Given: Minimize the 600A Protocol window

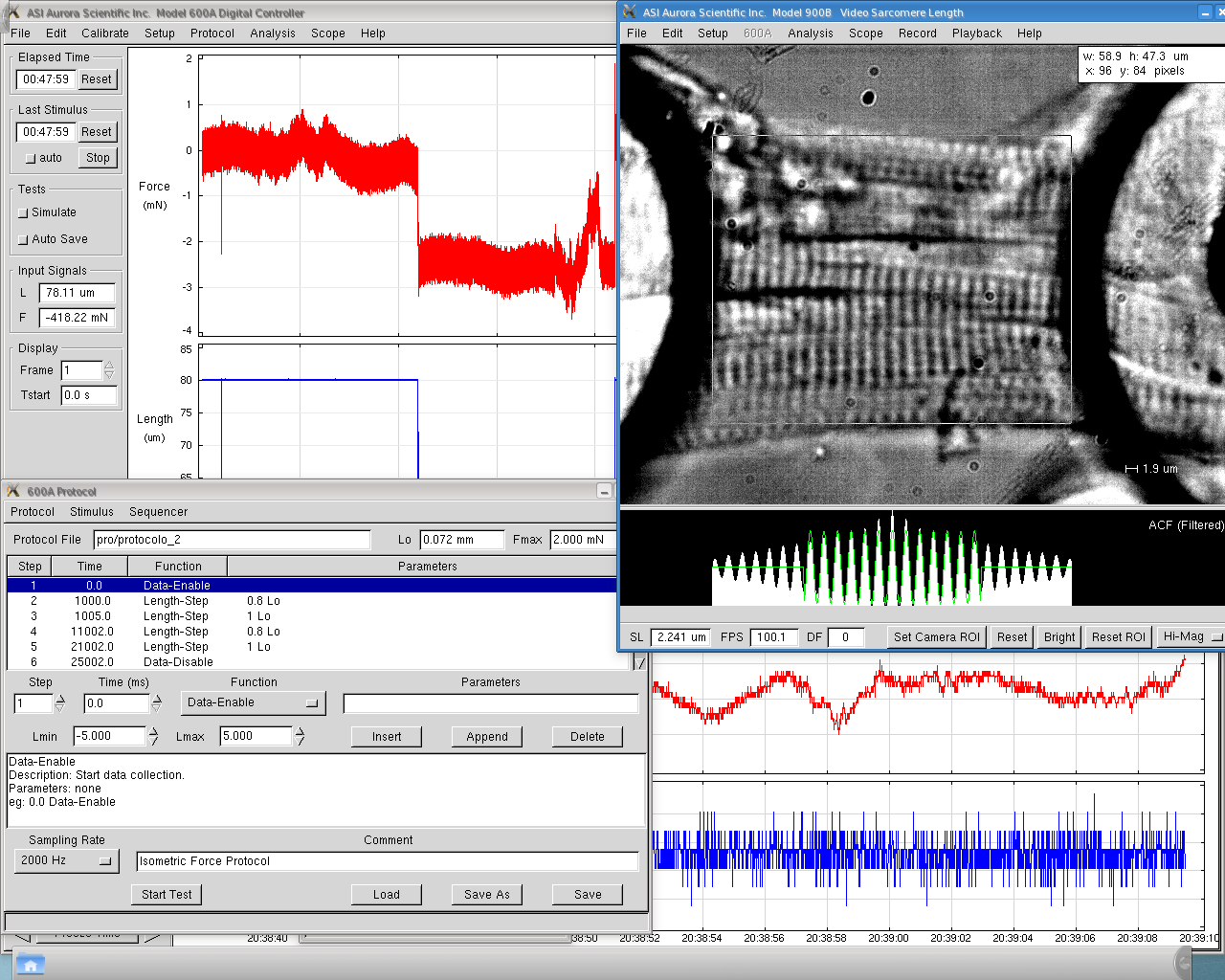Looking at the screenshot, I should (x=604, y=491).
